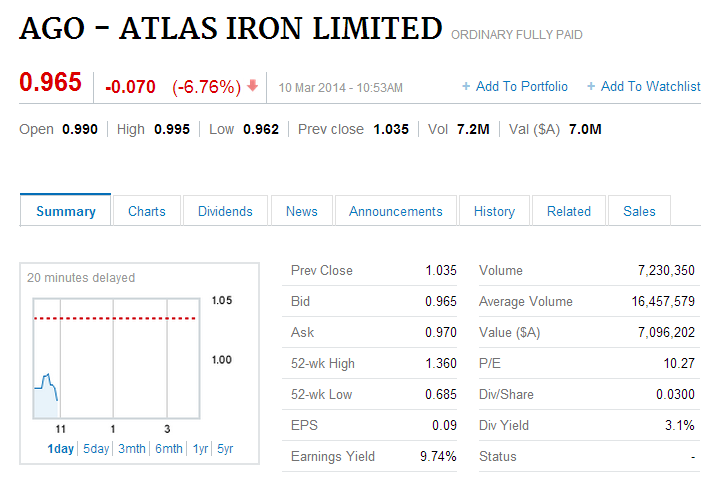
Task: Go to the Announcements tab
Action: (x=396, y=211)
